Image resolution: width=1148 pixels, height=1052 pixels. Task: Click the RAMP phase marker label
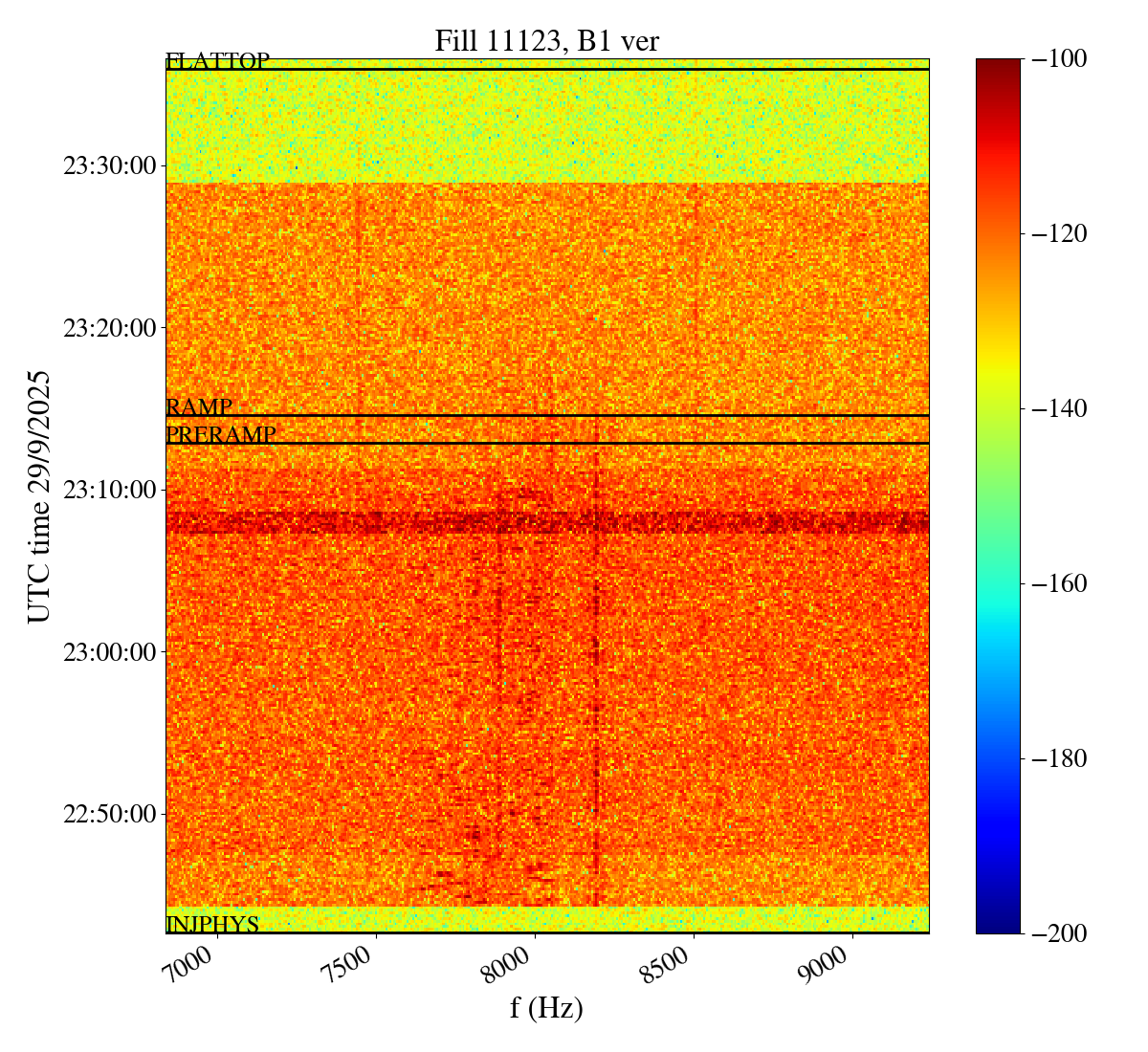(199, 407)
